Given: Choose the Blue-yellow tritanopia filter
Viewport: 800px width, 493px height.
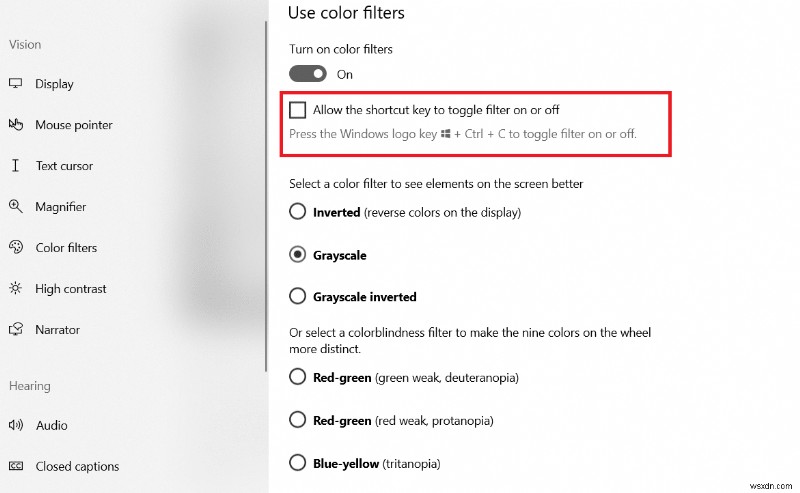Looking at the screenshot, I should click(297, 463).
